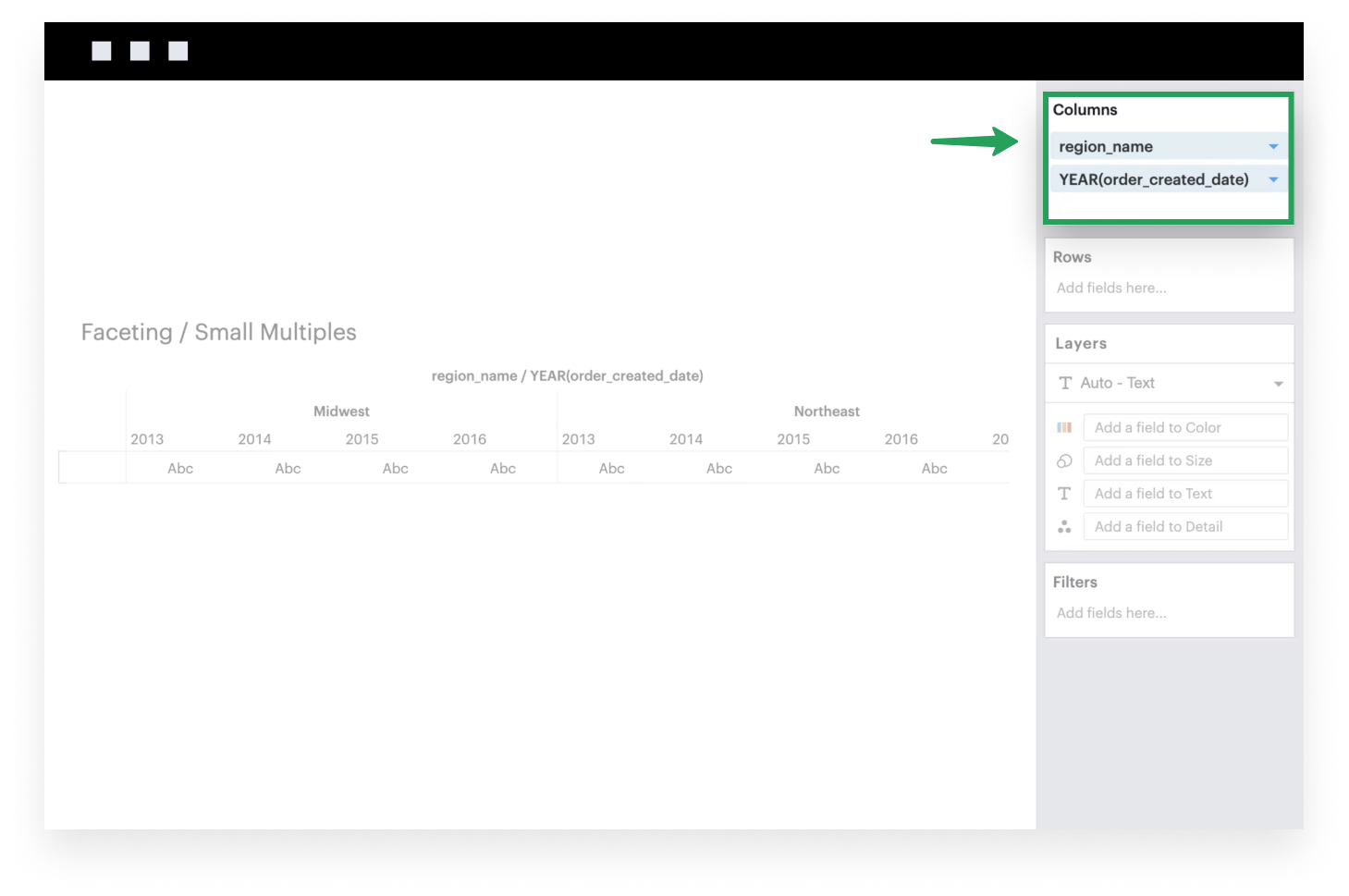Image resolution: width=1349 pixels, height=896 pixels.
Task: Expand the Auto - Text mark type dropdown
Action: (x=1278, y=384)
